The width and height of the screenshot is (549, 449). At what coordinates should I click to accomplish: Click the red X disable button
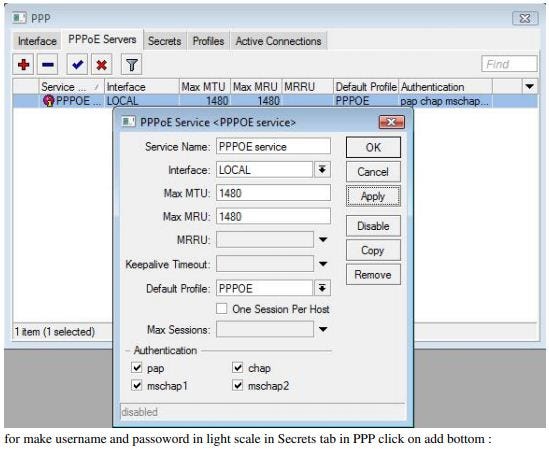[x=102, y=64]
